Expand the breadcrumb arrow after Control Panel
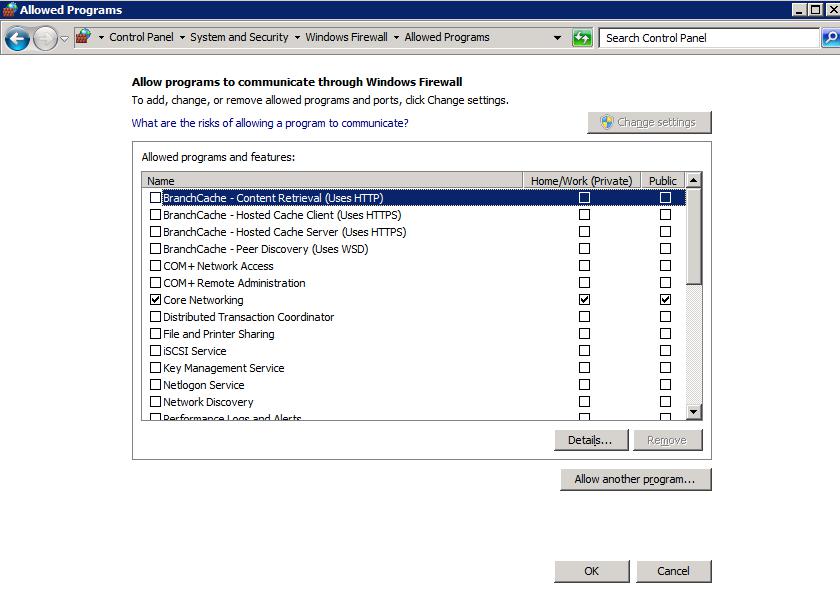Screen dimensions: 840x592 [x=182, y=38]
